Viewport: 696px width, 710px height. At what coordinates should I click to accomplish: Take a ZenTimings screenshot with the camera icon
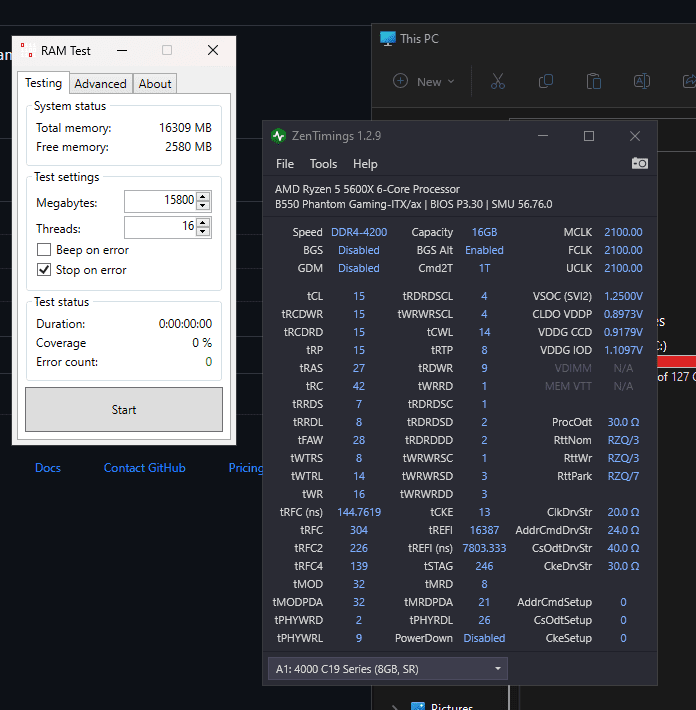[x=639, y=163]
